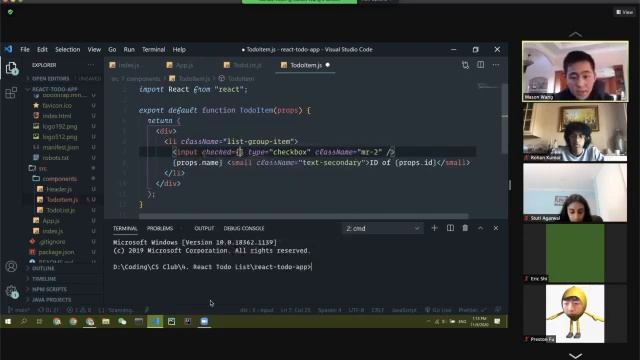Screen dimensions: 640x360
Task: Click the VS Code logo in the title bar
Action: [9, 49]
